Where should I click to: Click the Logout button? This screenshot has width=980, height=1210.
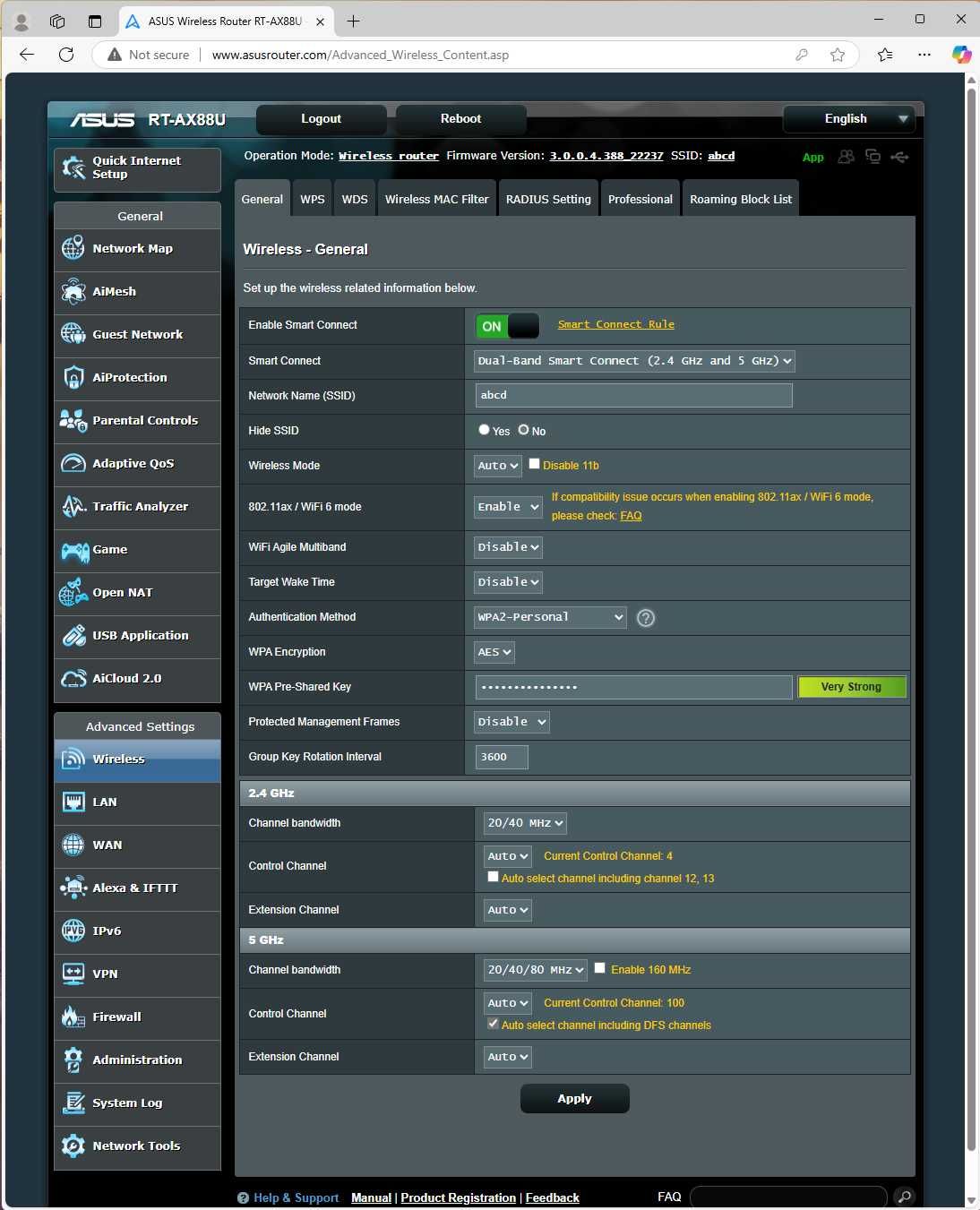pyautogui.click(x=322, y=118)
